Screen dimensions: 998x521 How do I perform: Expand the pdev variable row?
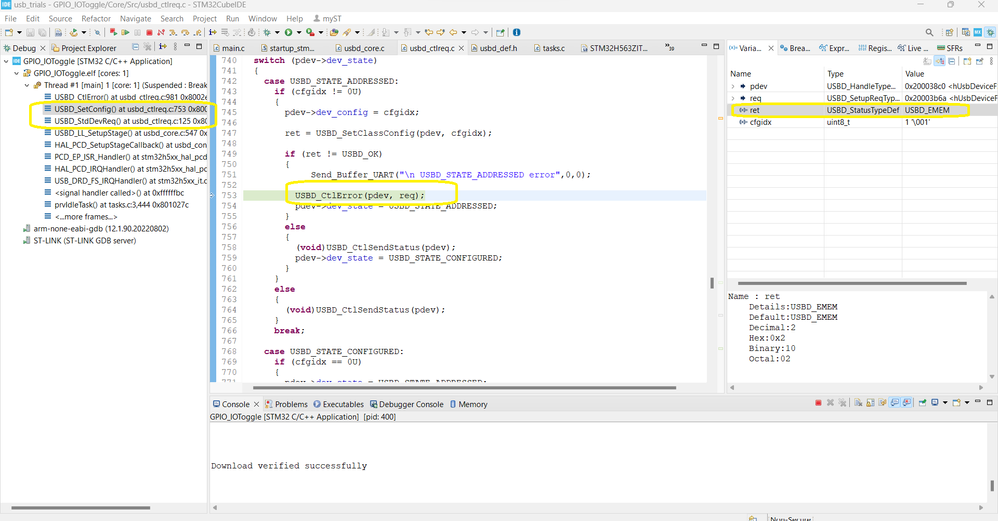733,86
